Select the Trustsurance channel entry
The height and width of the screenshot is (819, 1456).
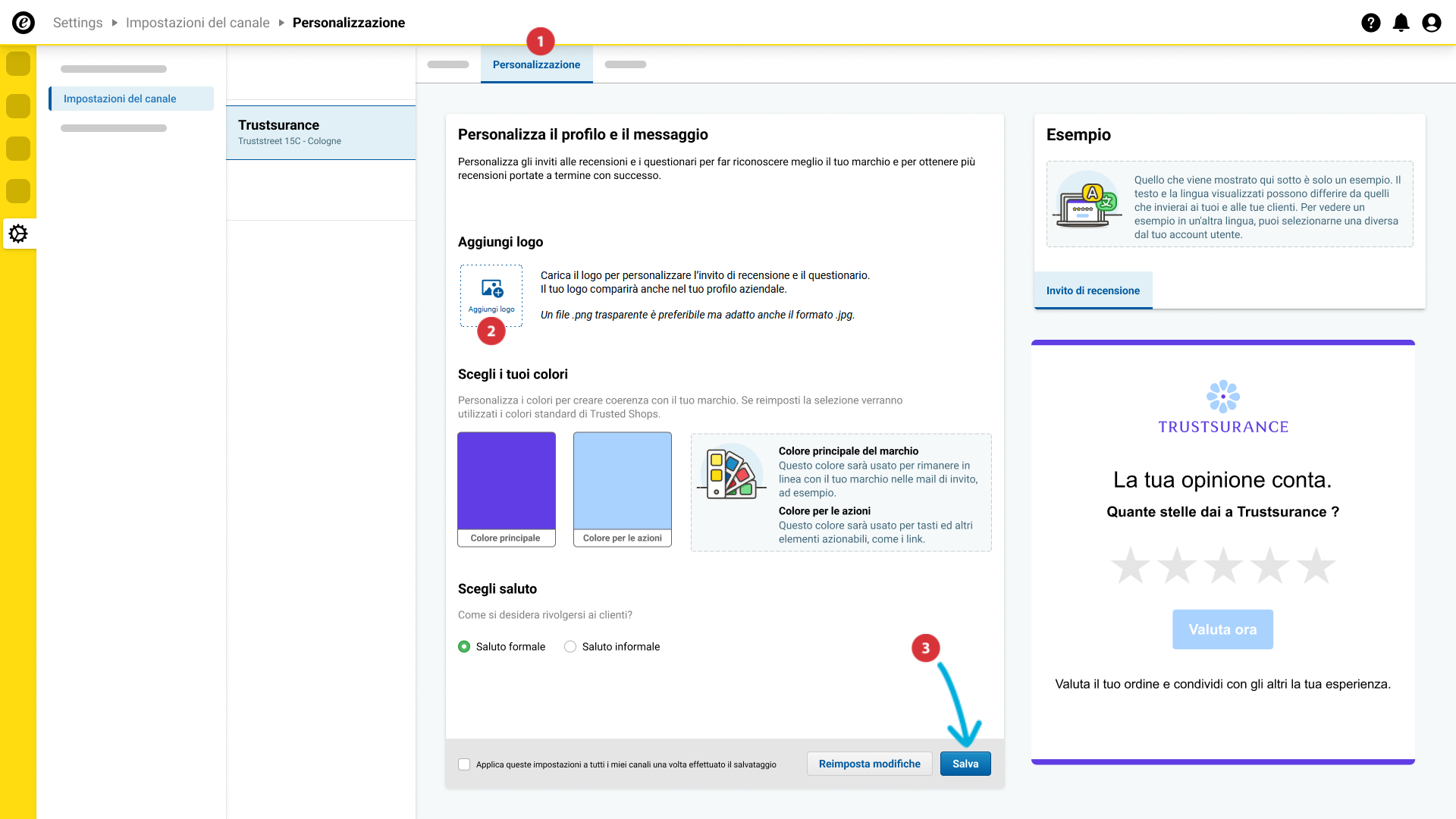321,133
